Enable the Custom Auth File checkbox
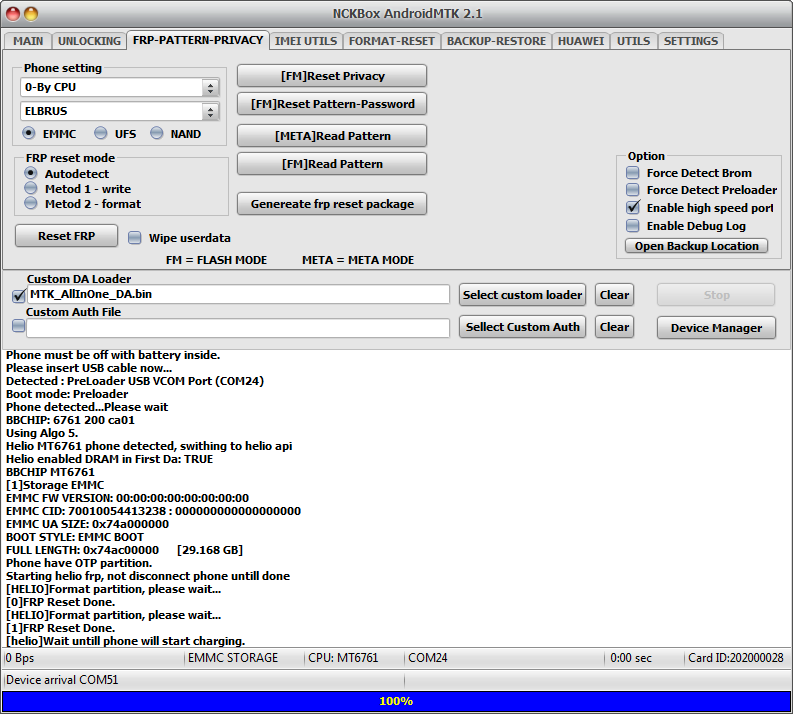 (19, 326)
